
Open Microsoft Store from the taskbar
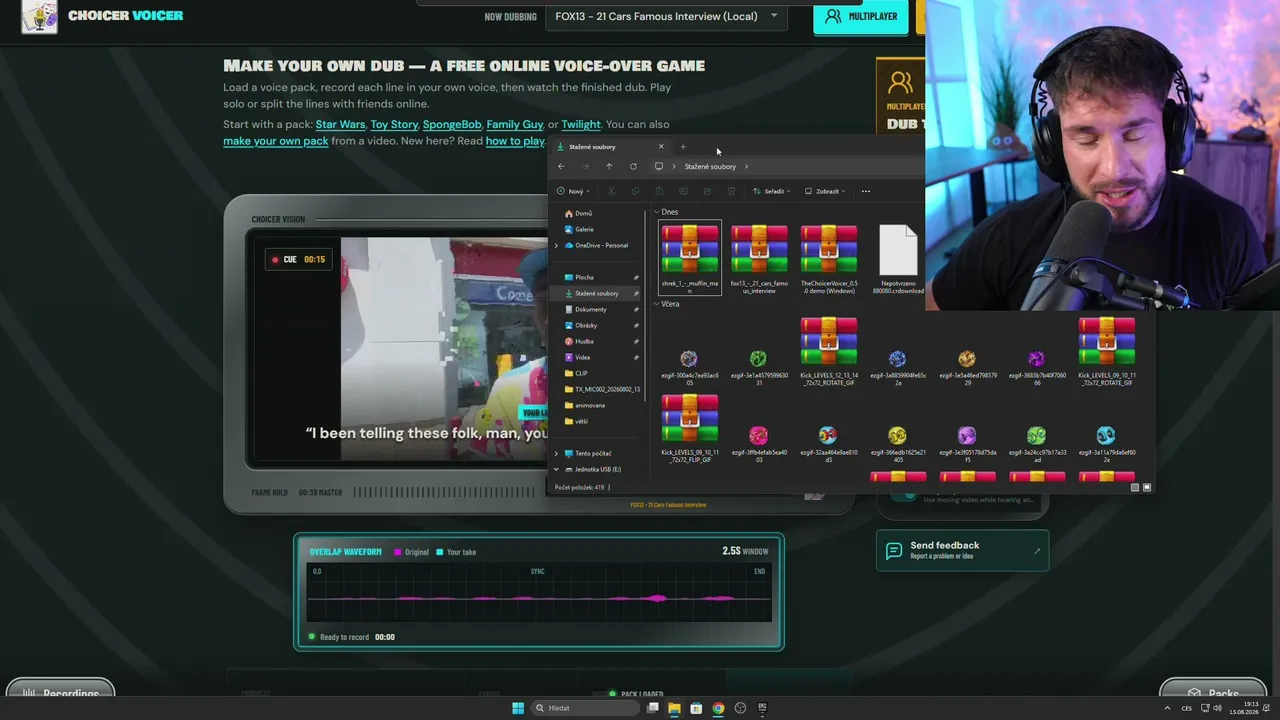pyautogui.click(x=696, y=708)
